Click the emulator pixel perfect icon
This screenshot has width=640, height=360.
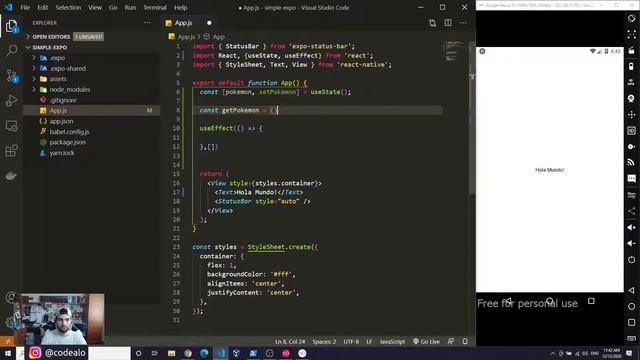tap(631, 35)
